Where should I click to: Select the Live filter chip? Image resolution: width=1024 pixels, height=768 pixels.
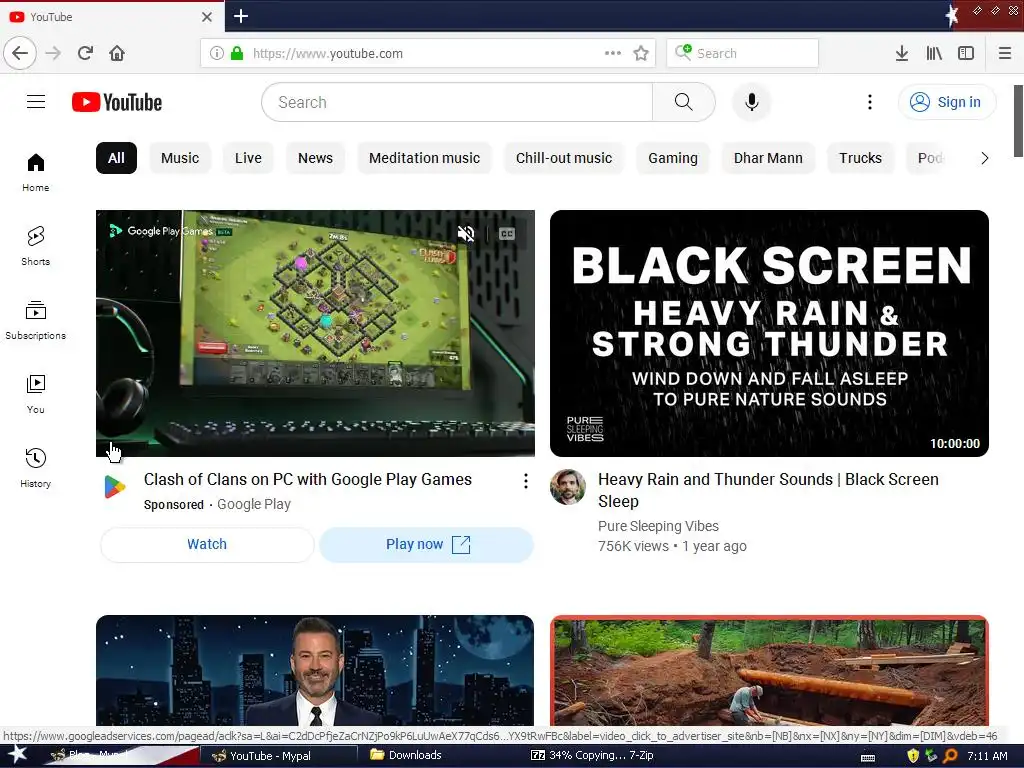pyautogui.click(x=248, y=158)
